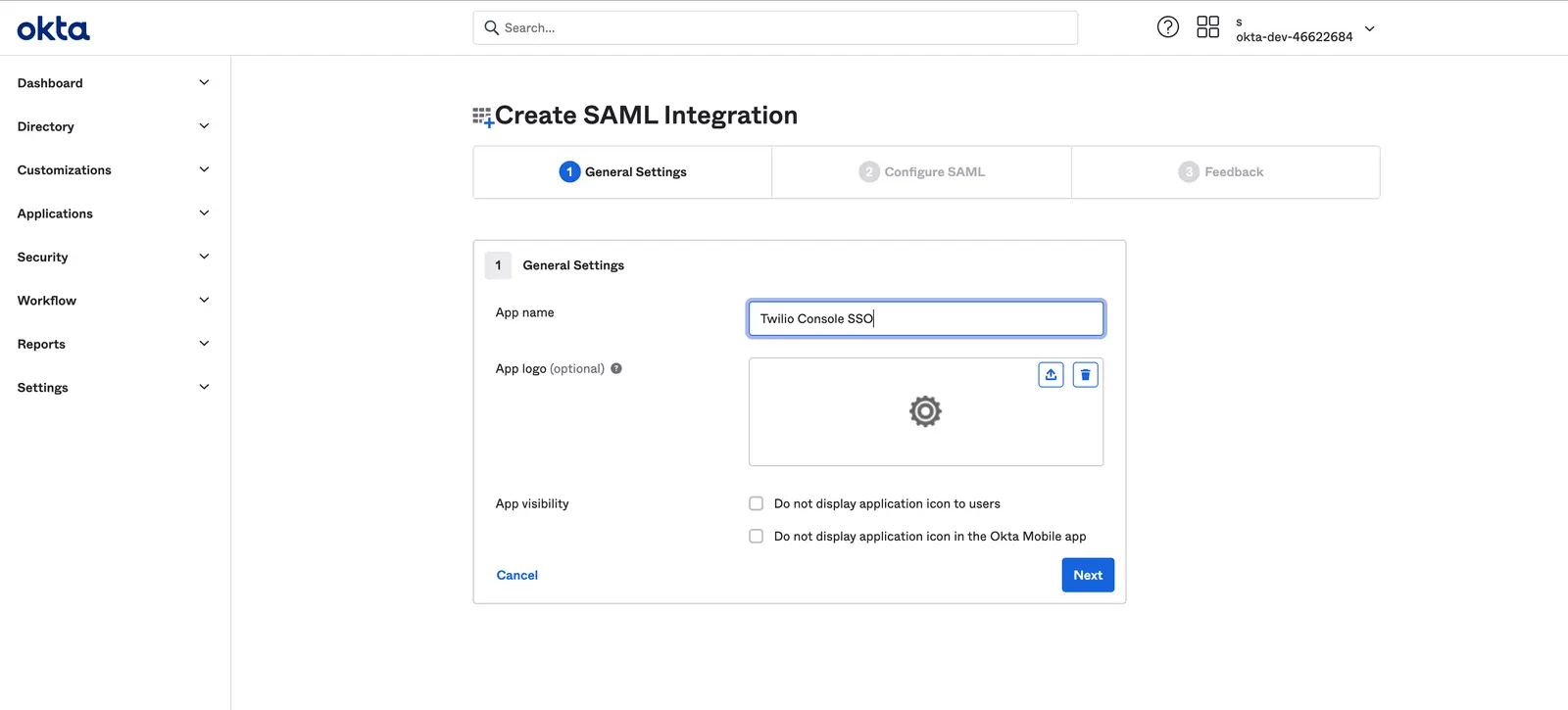Click the Cancel link
Viewport: 1568px width, 710px height.
(516, 575)
